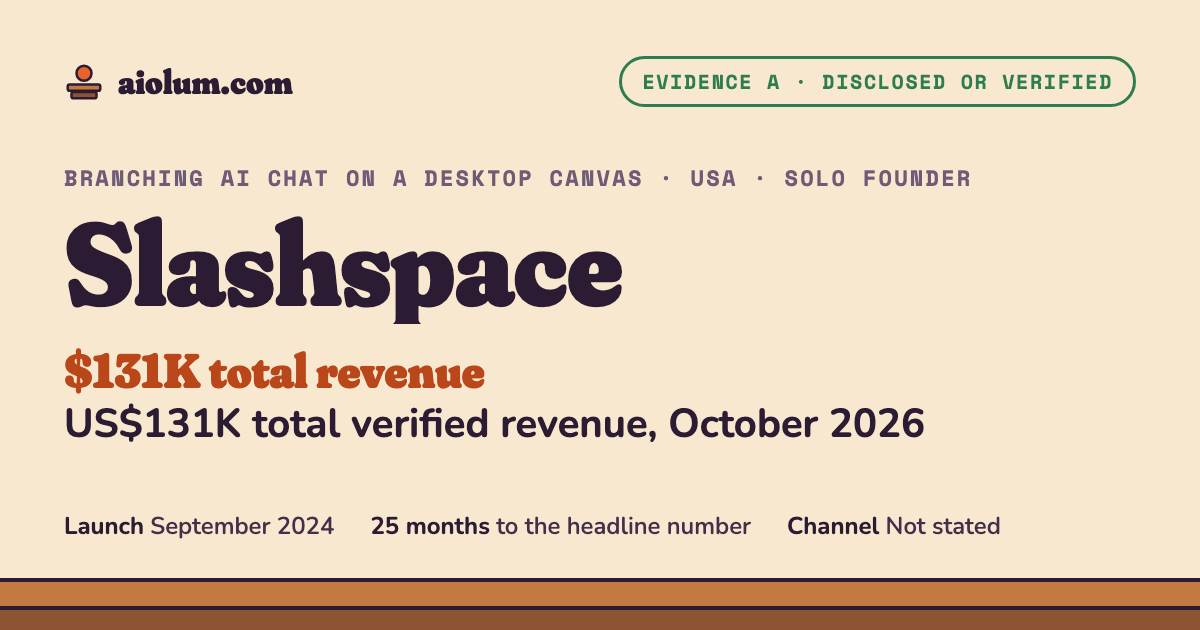The image size is (1200, 630).
Task: Select the Slashspace title heading
Action: point(344,269)
